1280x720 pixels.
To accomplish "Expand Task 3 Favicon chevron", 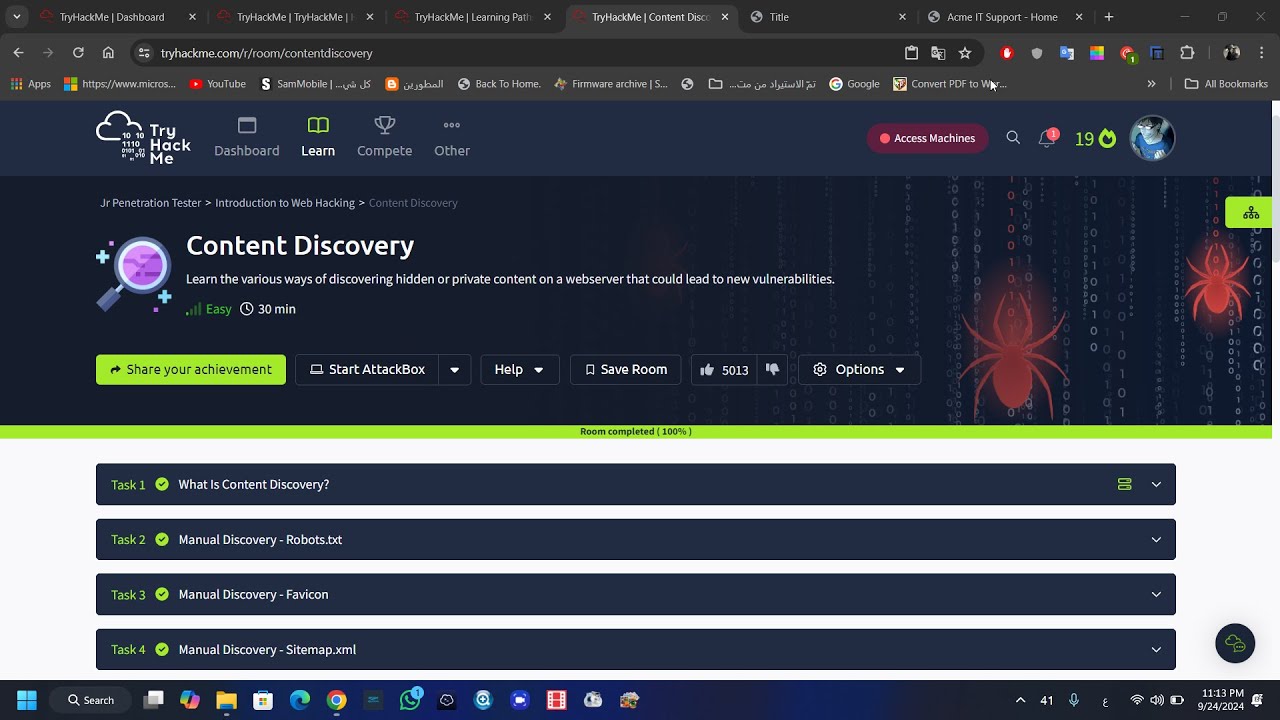I will click(x=1156, y=595).
